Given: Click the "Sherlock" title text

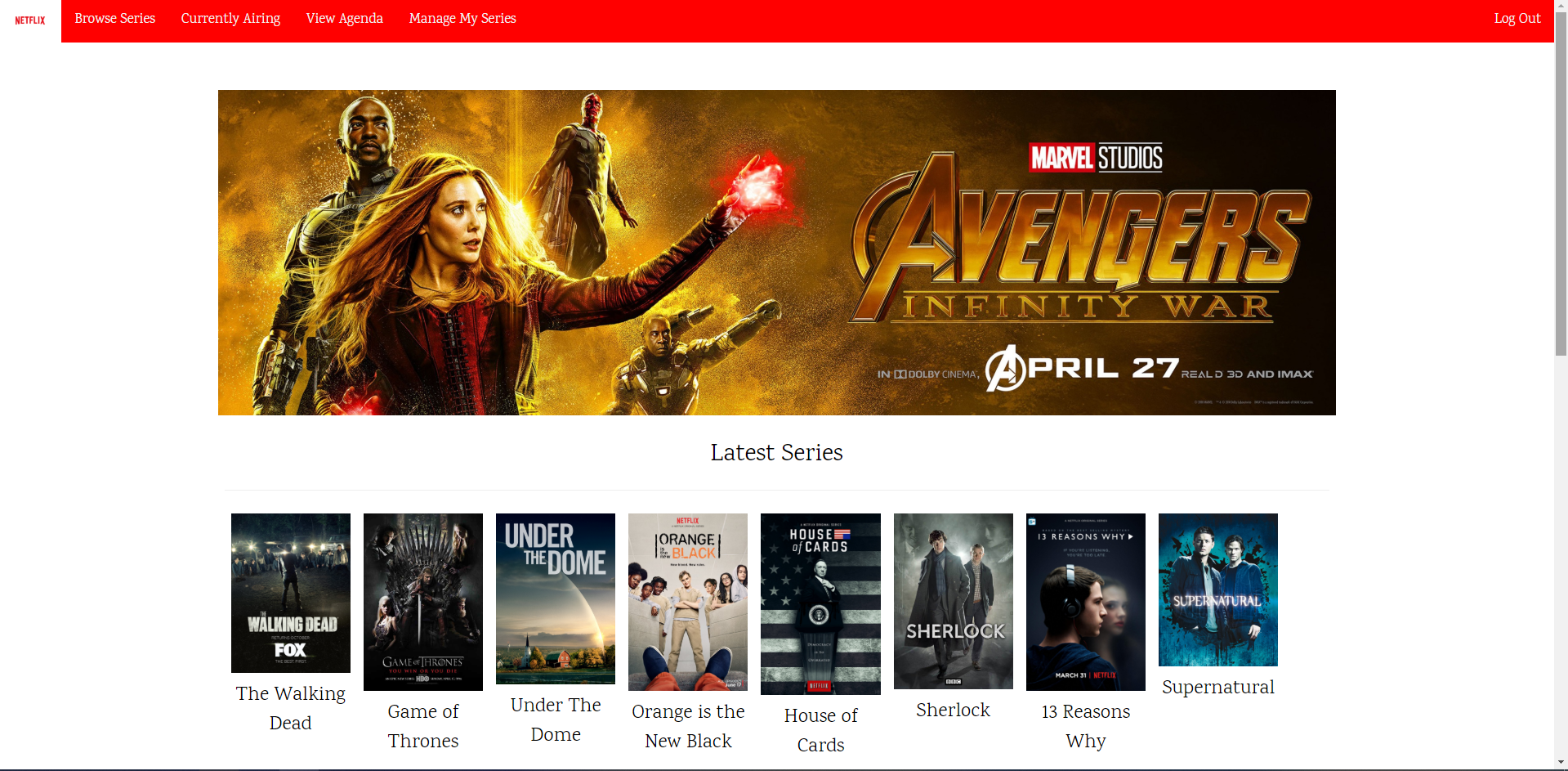Looking at the screenshot, I should (954, 710).
